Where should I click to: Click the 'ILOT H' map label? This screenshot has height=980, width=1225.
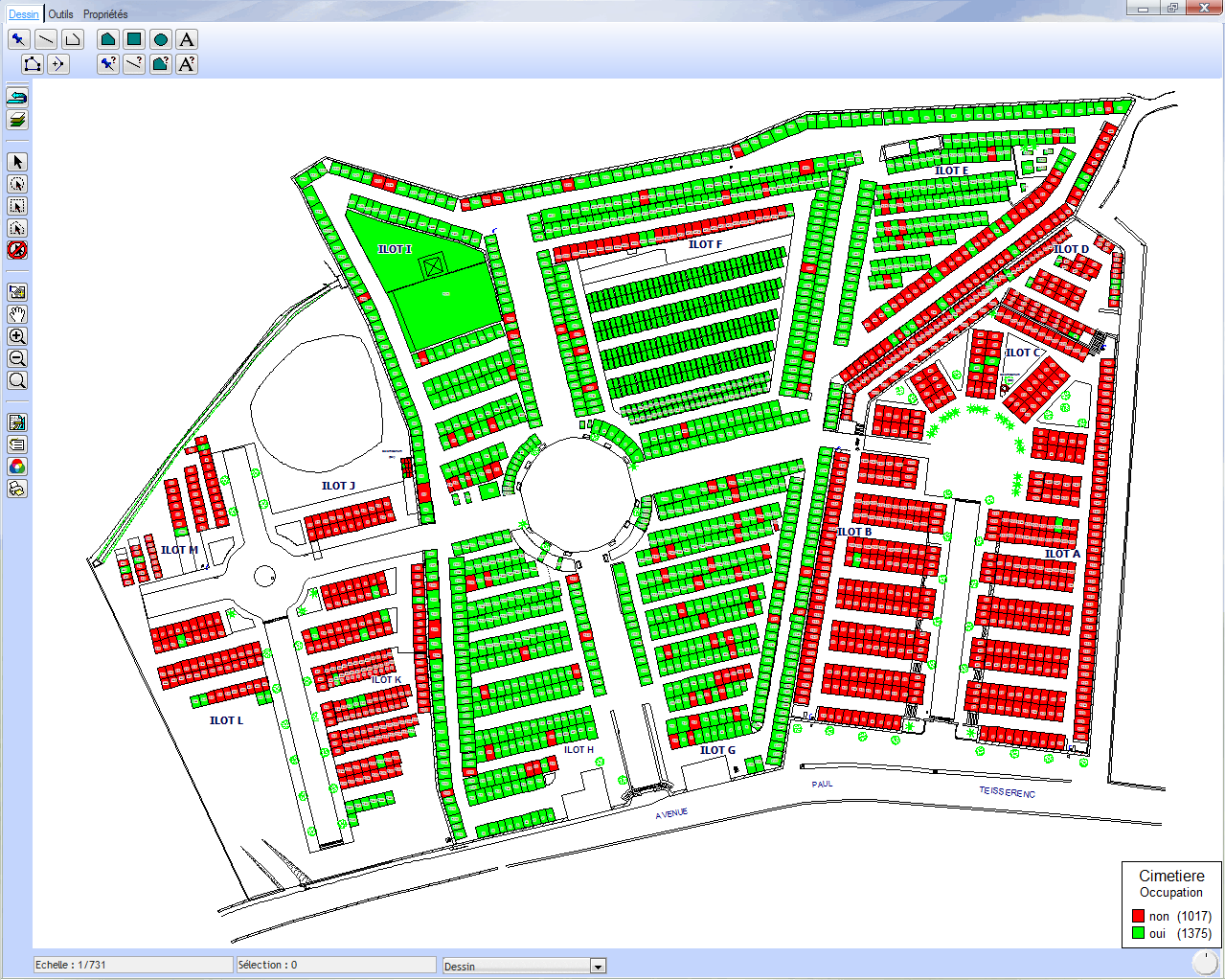[578, 749]
